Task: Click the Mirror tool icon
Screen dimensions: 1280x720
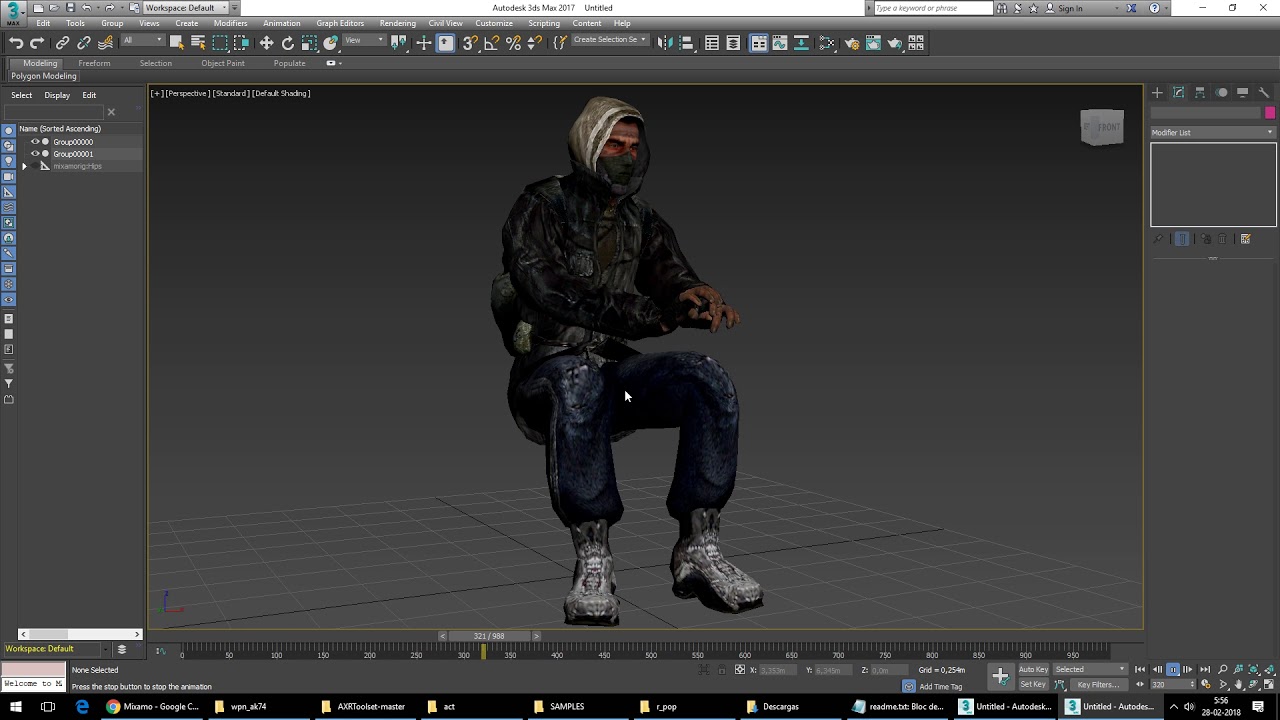Action: tap(665, 43)
